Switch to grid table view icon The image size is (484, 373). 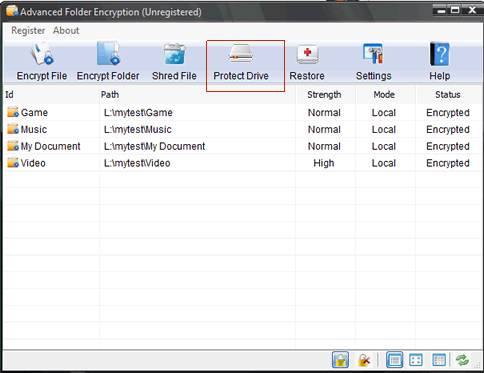(x=439, y=360)
